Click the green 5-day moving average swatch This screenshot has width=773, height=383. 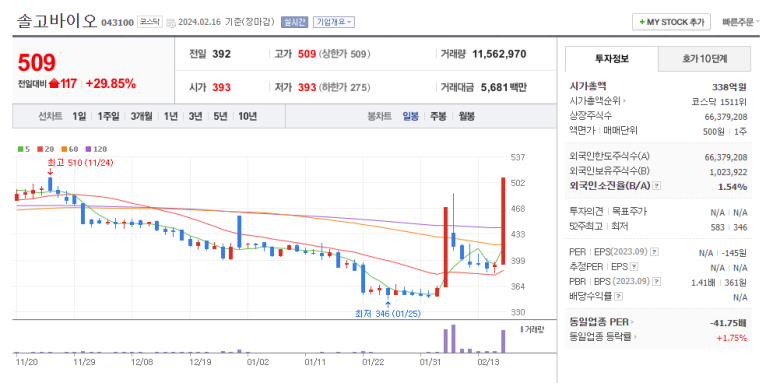coord(20,149)
